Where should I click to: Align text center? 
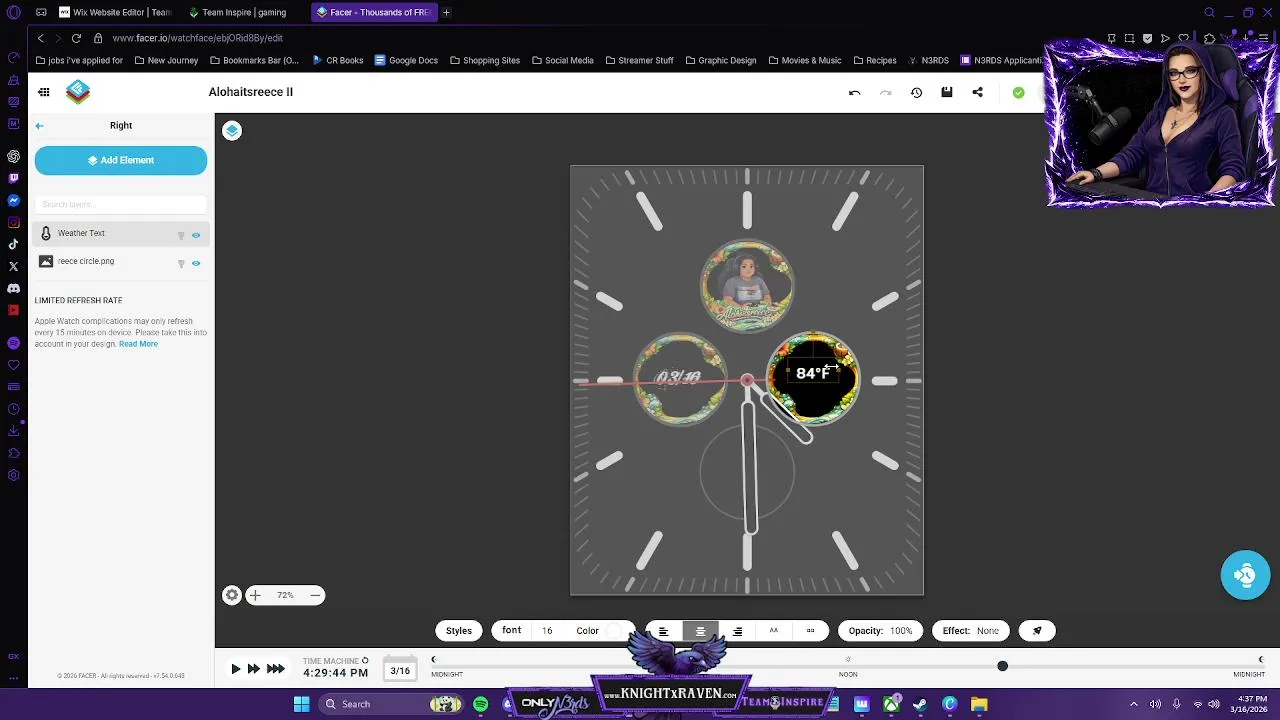(x=700, y=631)
